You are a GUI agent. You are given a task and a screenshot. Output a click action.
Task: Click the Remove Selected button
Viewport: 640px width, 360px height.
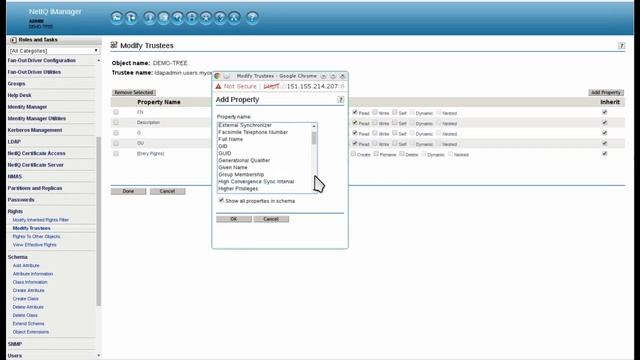click(x=133, y=93)
